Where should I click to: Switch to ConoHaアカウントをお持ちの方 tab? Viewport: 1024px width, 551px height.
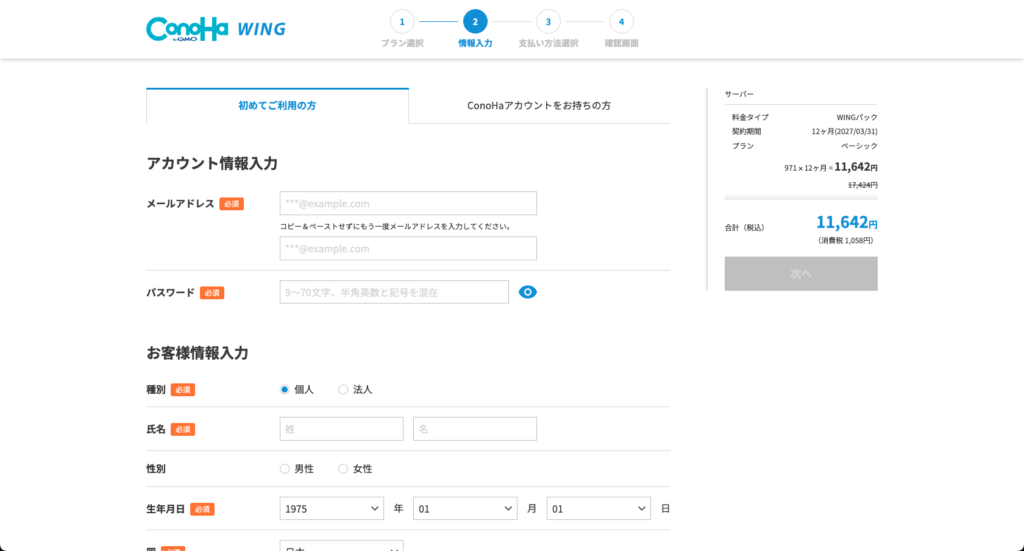click(539, 105)
